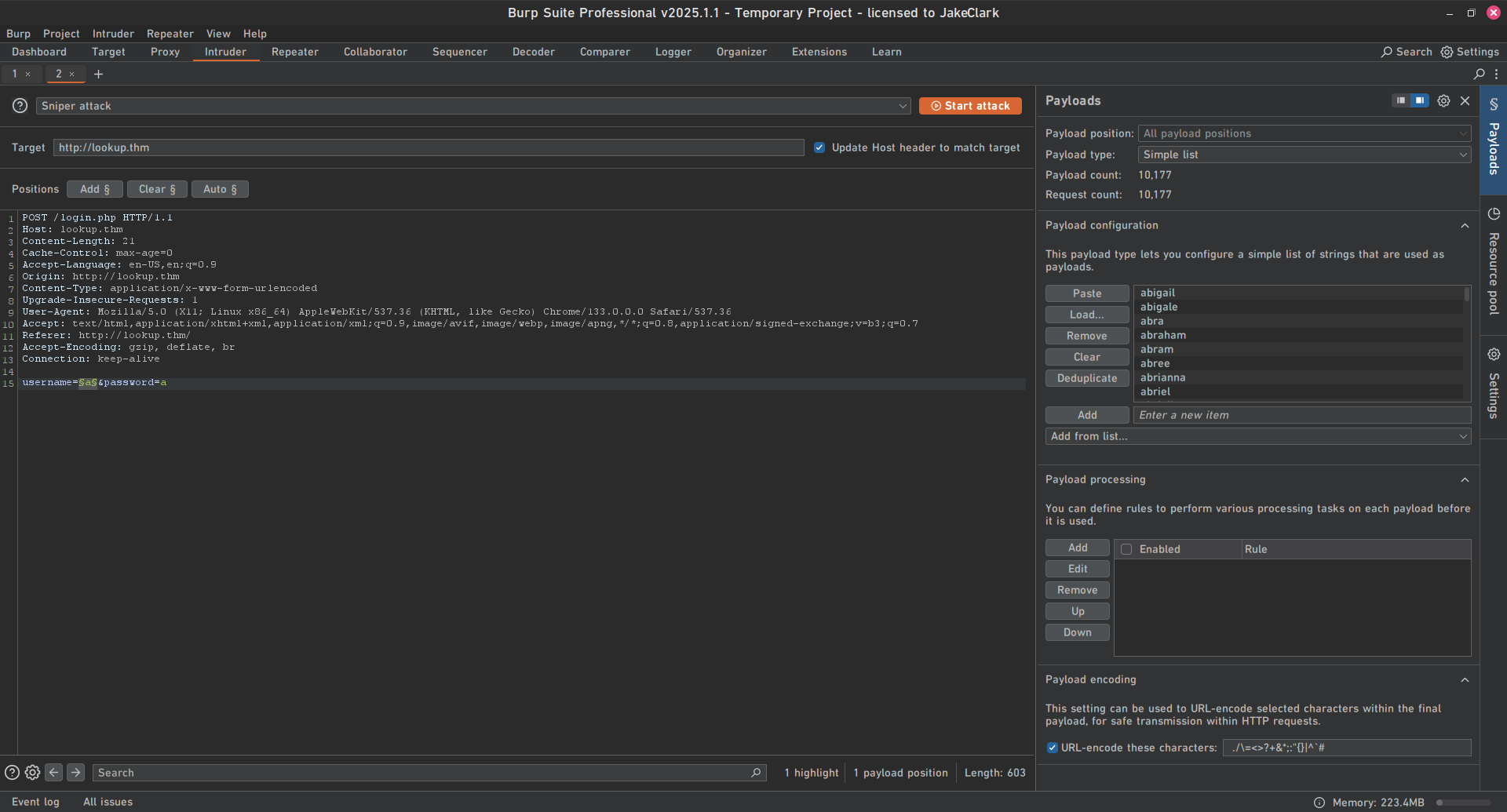Open the tab options kebab menu

tap(1497, 74)
